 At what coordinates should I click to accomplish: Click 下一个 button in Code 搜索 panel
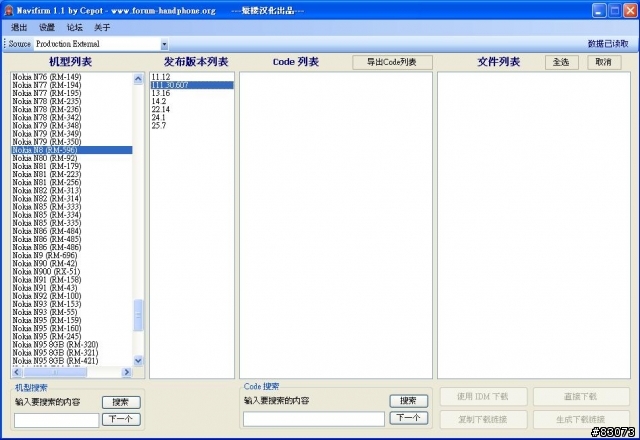(409, 418)
